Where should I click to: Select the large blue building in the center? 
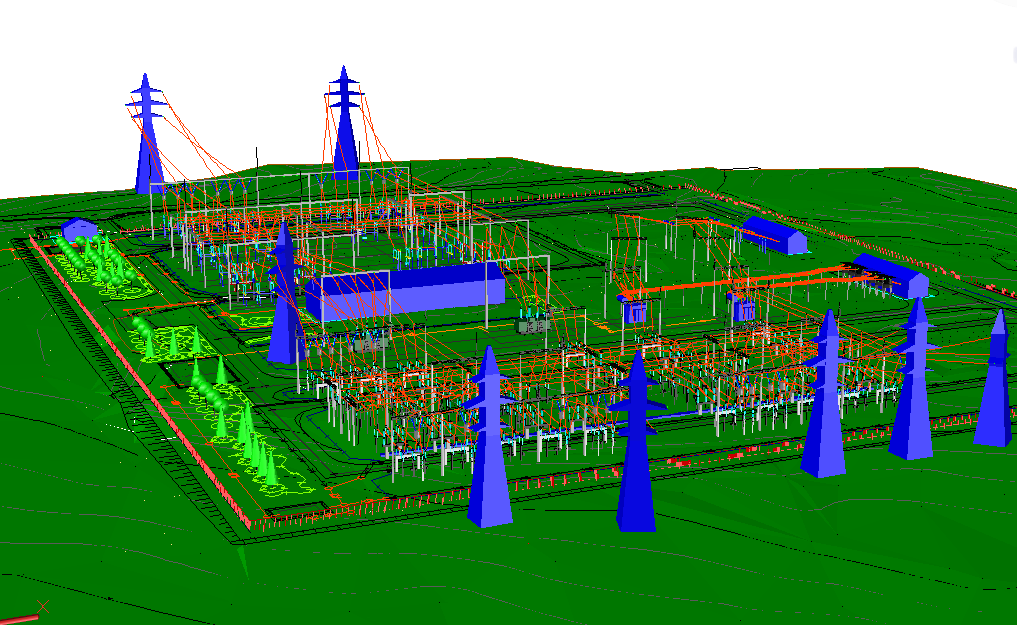click(x=405, y=292)
